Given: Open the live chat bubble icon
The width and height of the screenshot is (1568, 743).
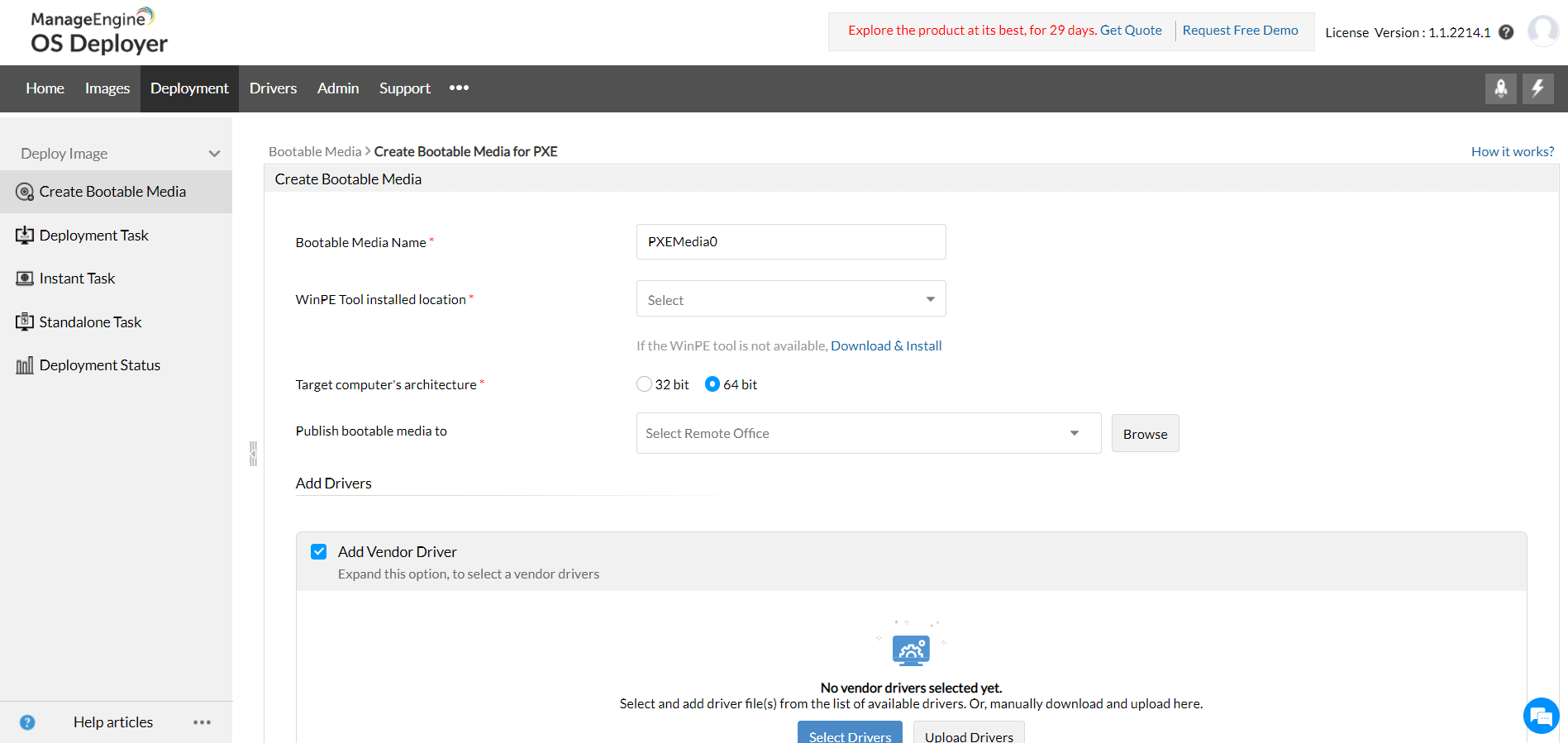Looking at the screenshot, I should [1542, 716].
